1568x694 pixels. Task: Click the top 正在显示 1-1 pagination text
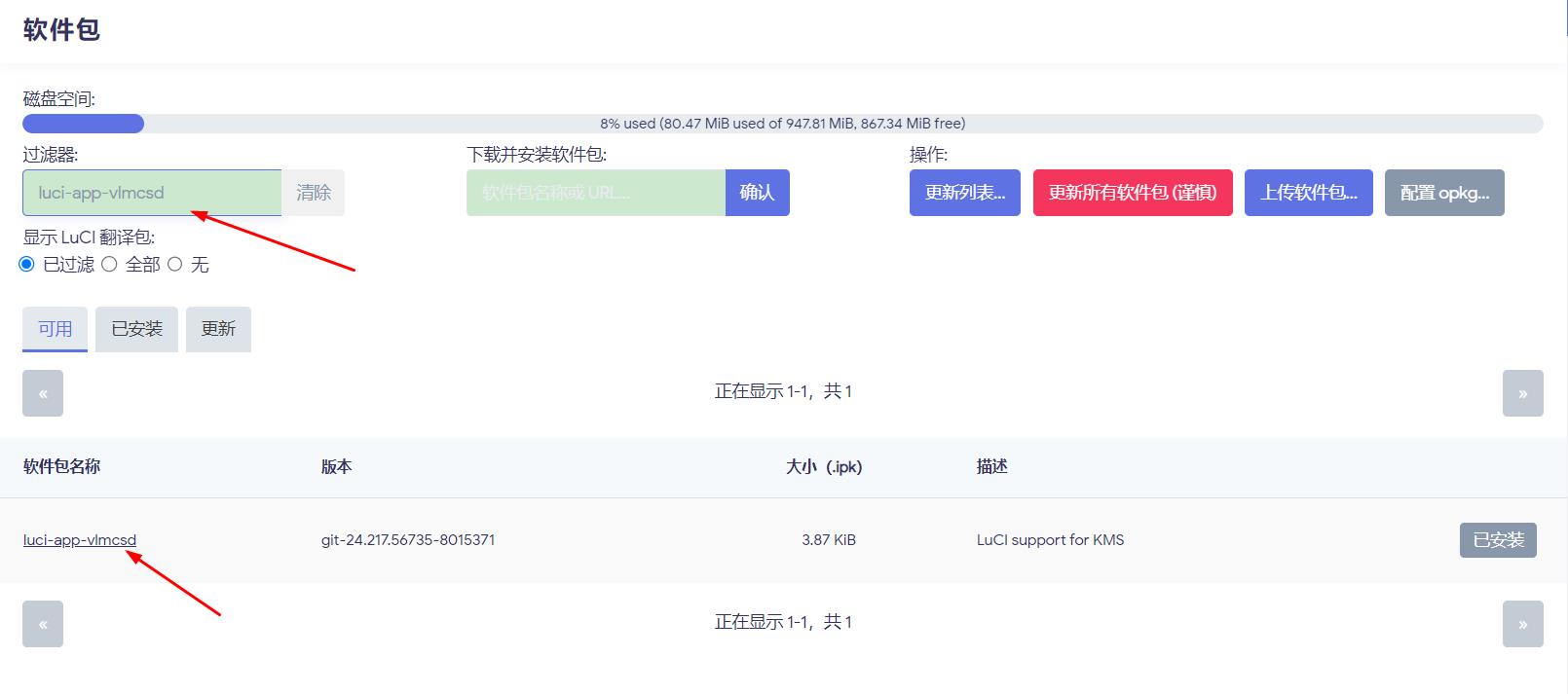point(783,391)
